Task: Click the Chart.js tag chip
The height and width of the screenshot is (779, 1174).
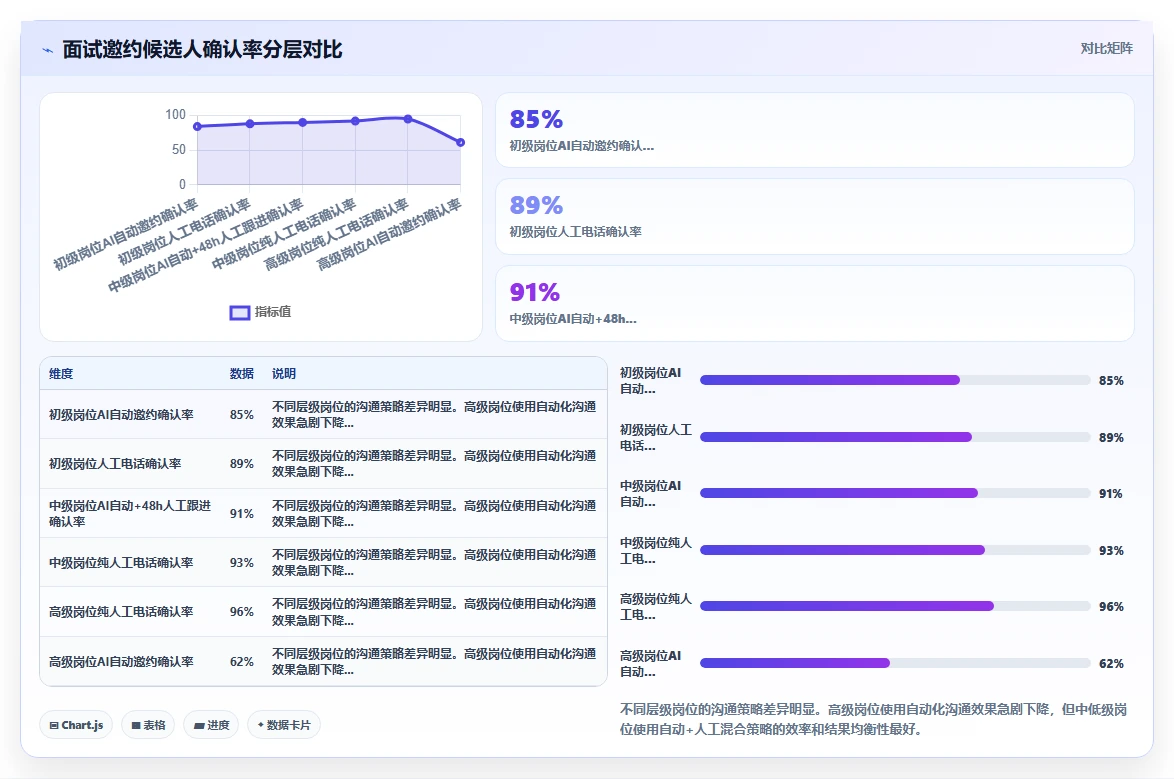Action: point(76,725)
